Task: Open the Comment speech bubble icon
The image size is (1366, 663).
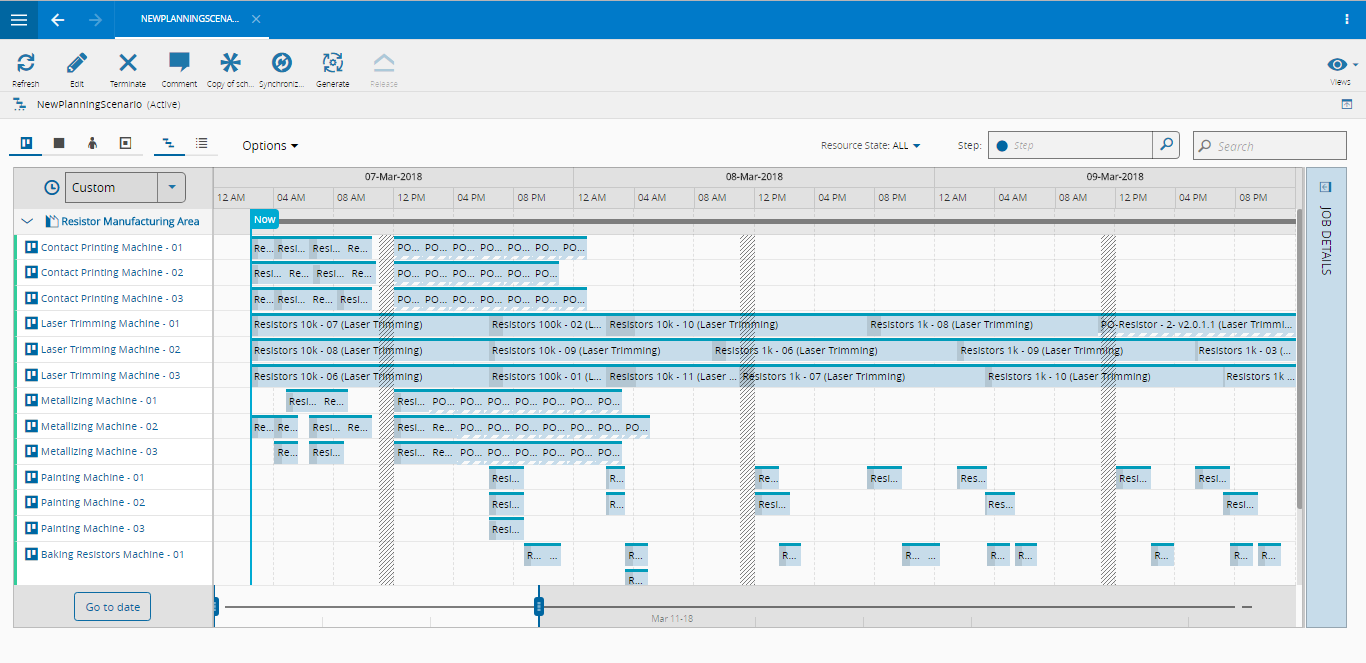Action: pyautogui.click(x=179, y=64)
